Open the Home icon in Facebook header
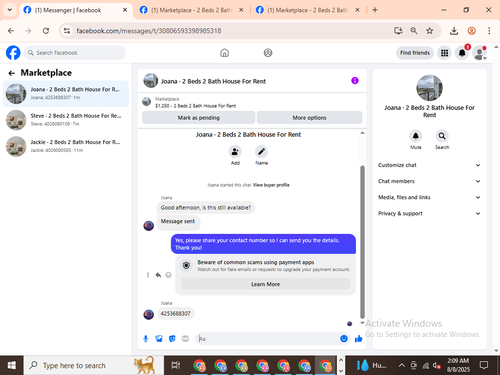Screen dimensions: 500x375 (x=224, y=53)
